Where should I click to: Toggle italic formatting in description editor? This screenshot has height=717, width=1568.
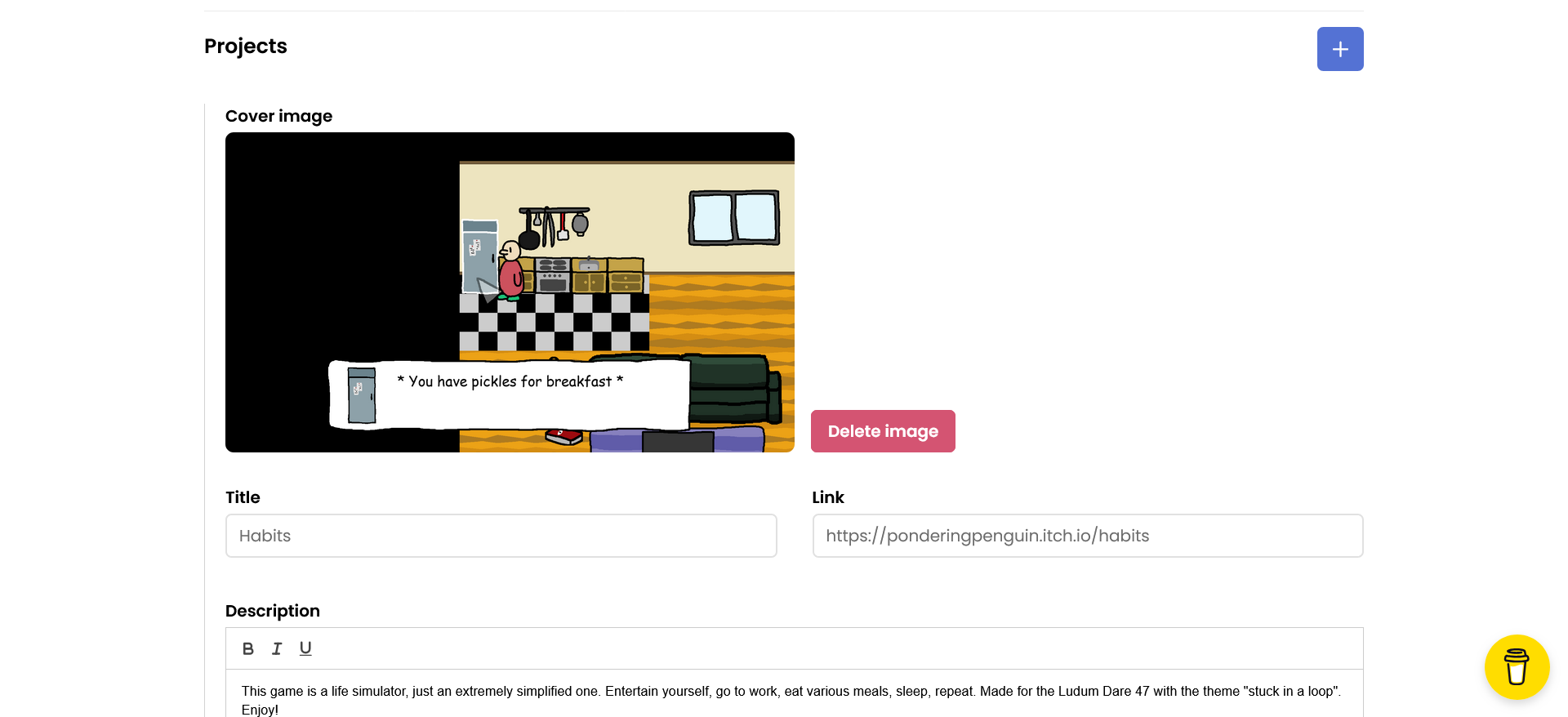pyautogui.click(x=277, y=648)
